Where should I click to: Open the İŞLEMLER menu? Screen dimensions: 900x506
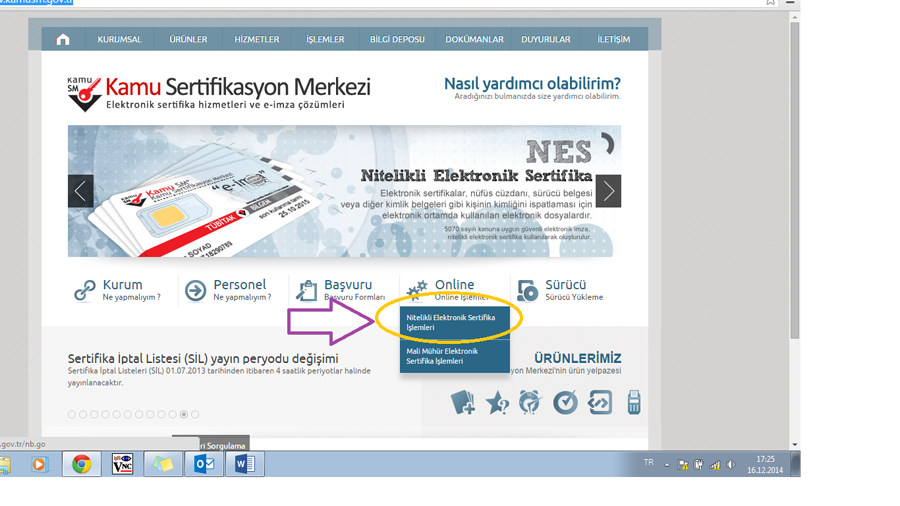(x=325, y=39)
